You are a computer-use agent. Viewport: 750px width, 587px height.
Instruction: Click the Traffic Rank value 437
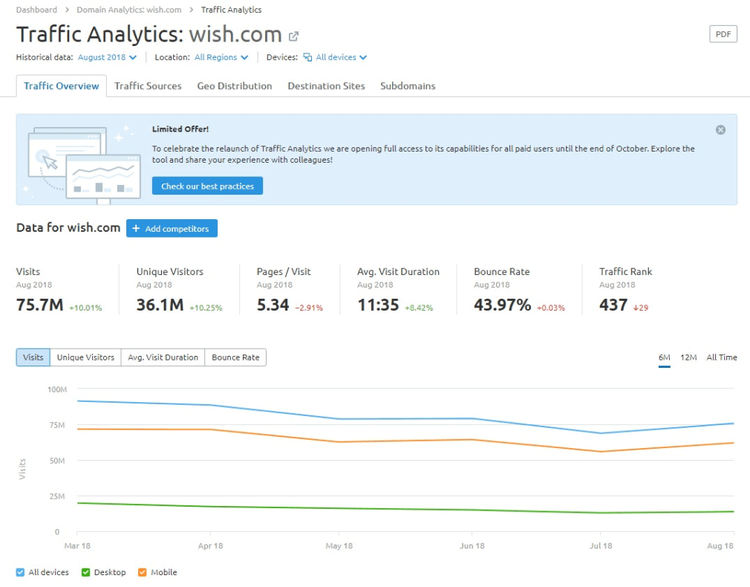point(613,305)
